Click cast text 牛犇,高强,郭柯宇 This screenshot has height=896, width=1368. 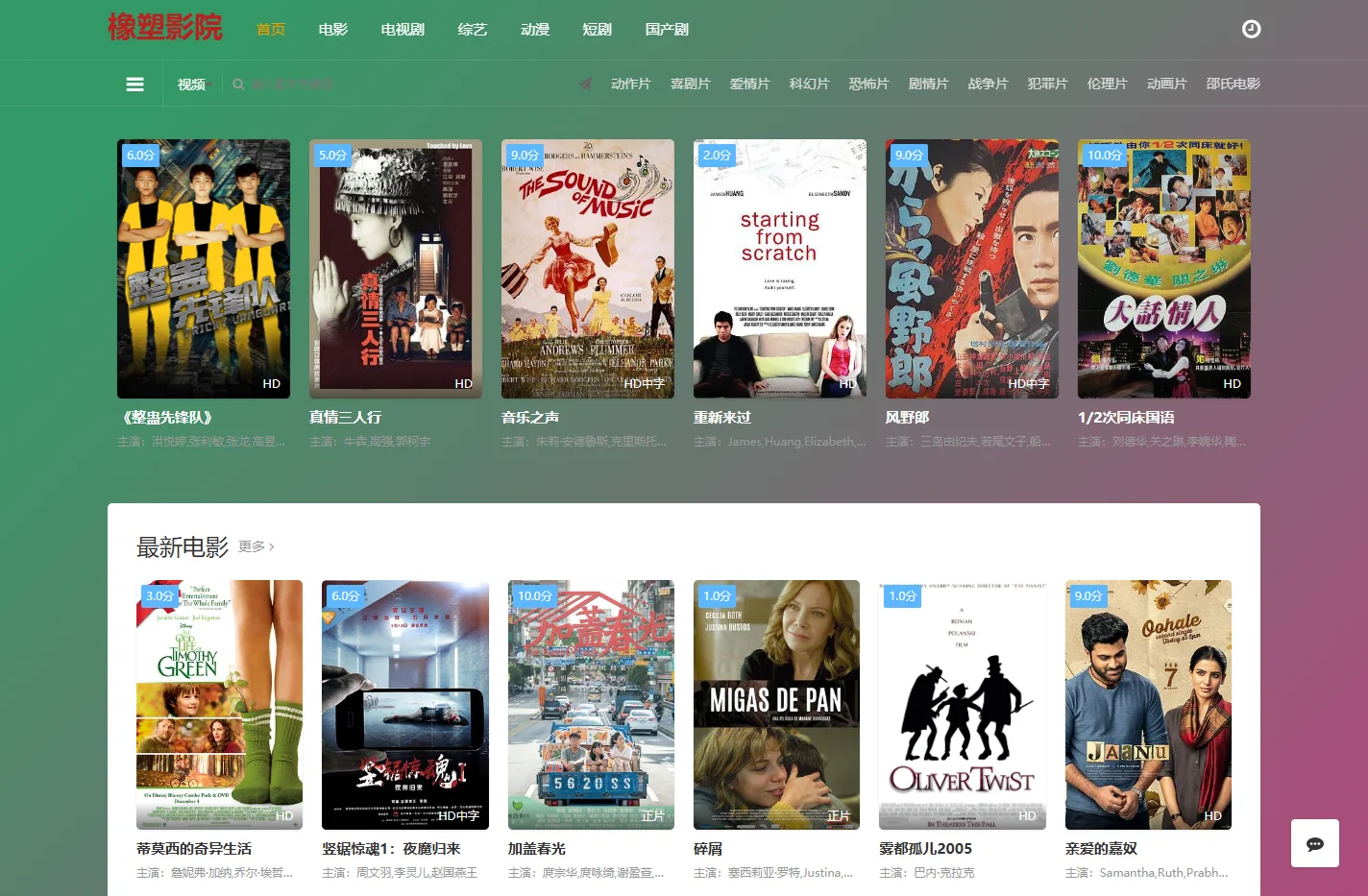[x=370, y=442]
